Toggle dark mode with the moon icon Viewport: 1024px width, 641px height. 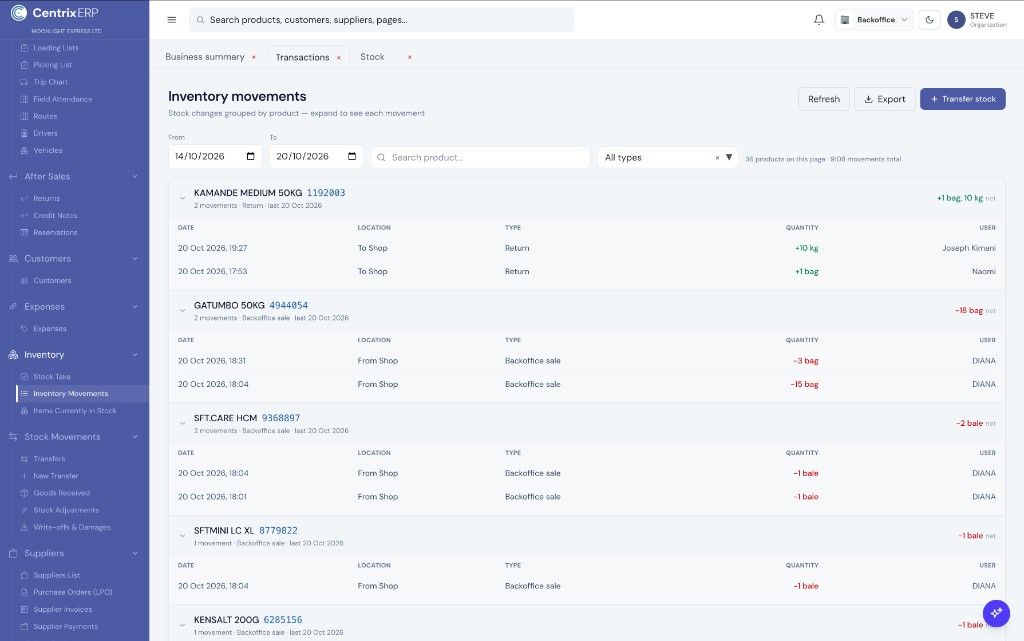click(929, 20)
